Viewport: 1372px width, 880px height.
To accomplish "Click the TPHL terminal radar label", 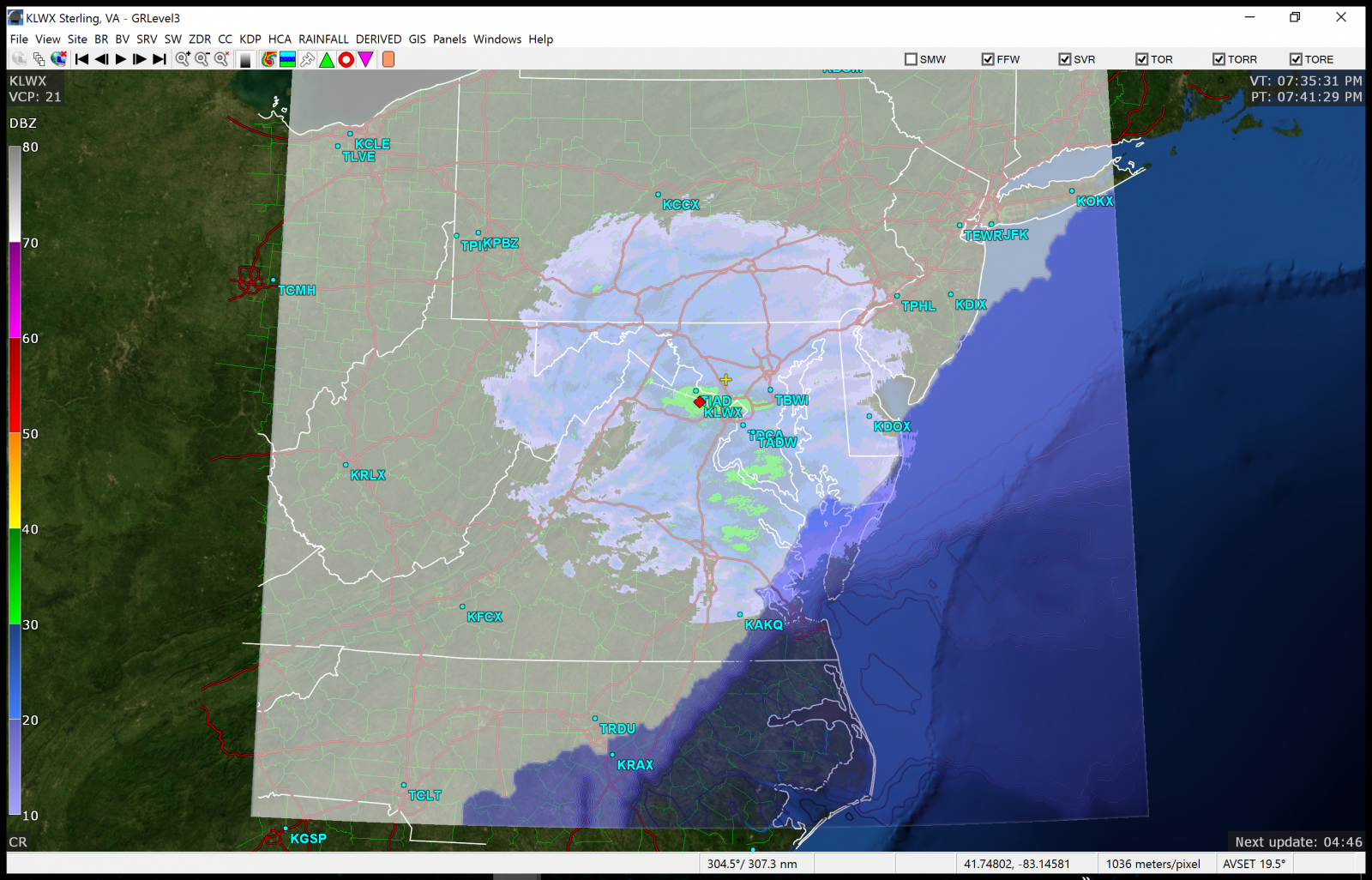I will [x=918, y=306].
